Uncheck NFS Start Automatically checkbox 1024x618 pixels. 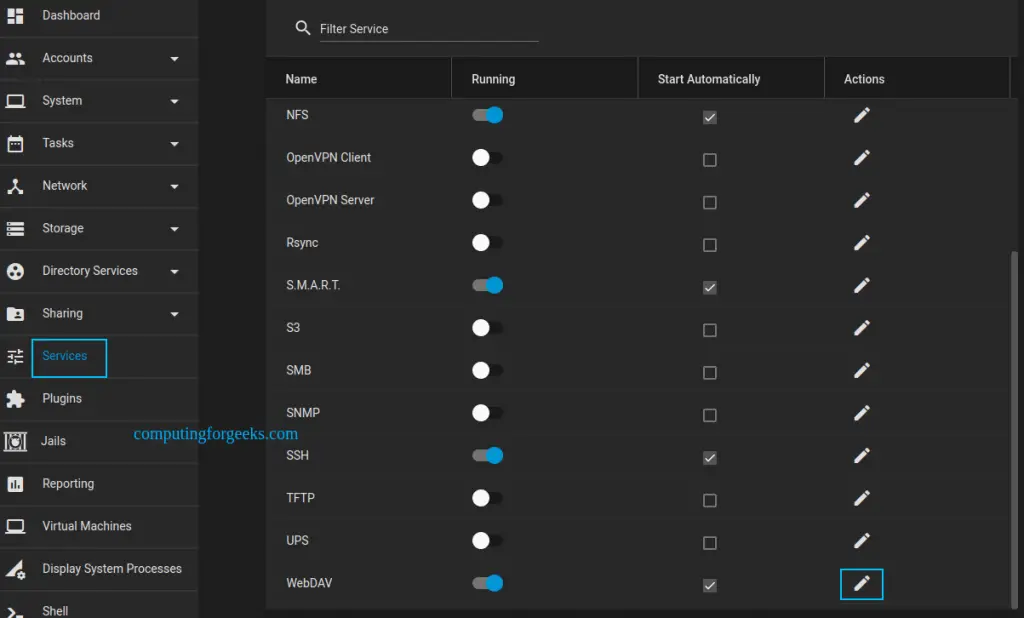[709, 118]
